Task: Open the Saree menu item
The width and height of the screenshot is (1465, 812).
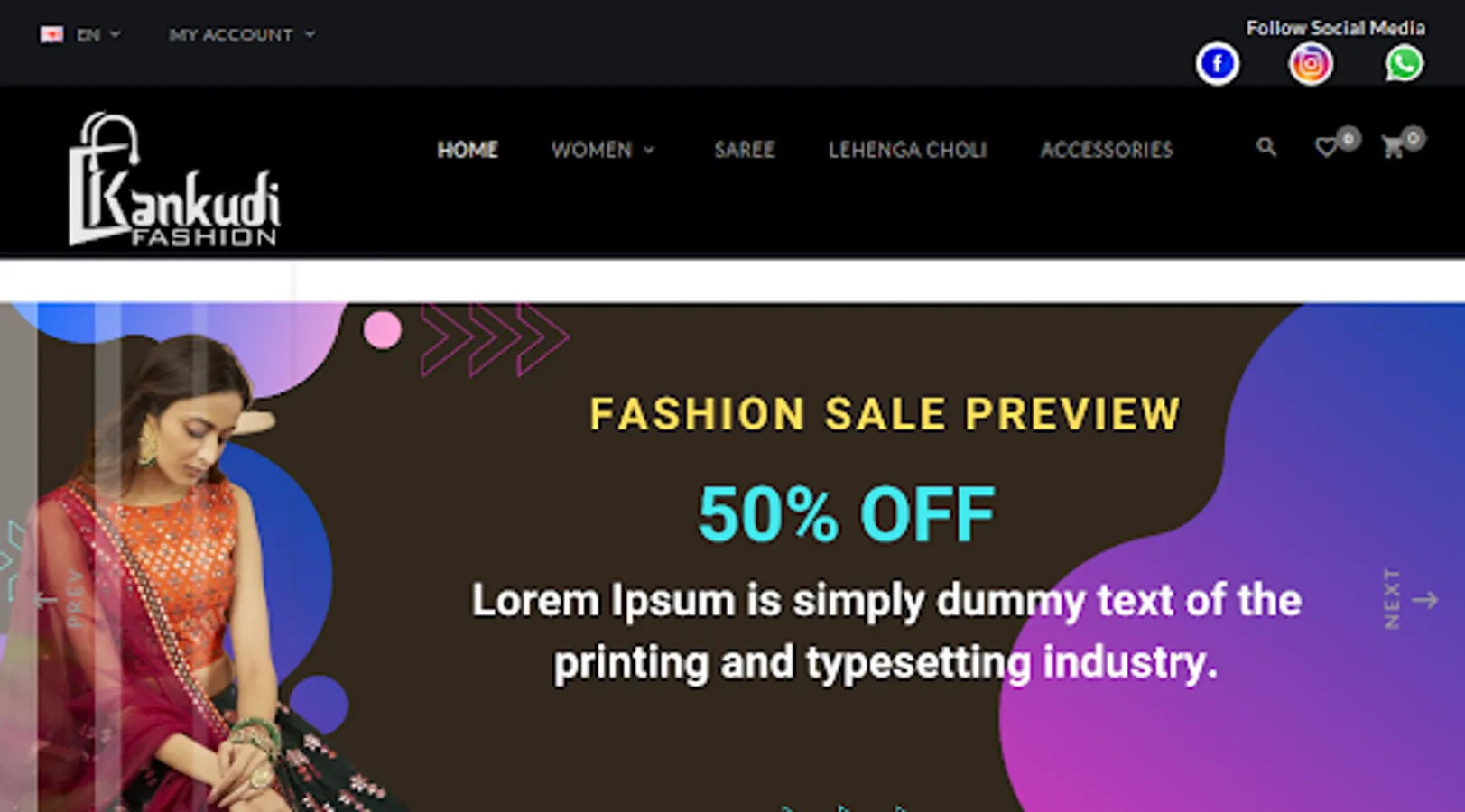Action: pyautogui.click(x=745, y=150)
